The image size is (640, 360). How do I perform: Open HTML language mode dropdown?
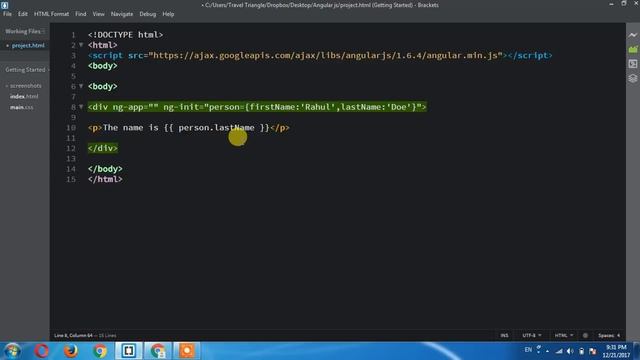pyautogui.click(x=564, y=336)
